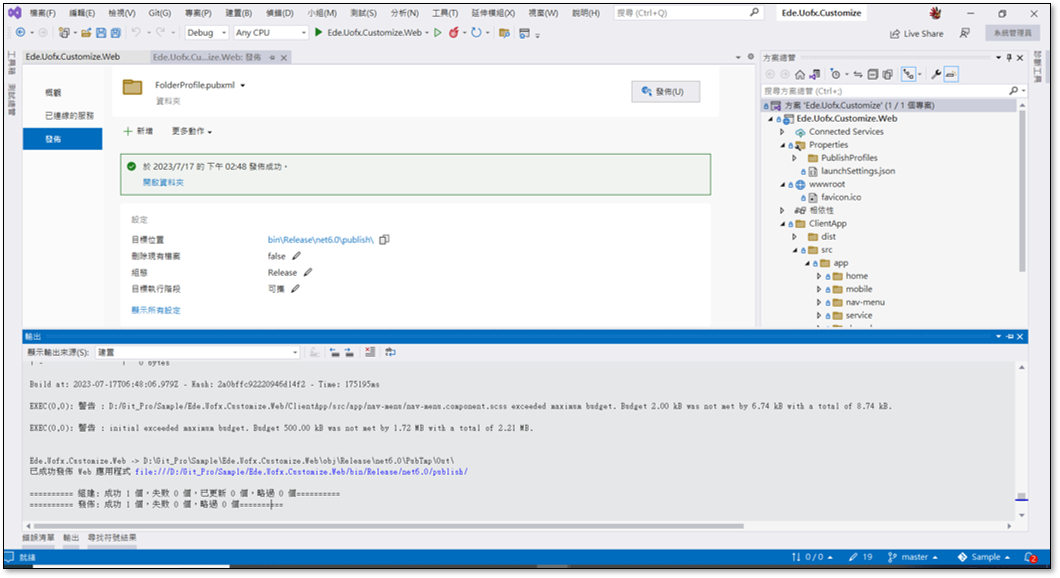
Task: Open the 檔案(F) menu
Action: pos(43,13)
